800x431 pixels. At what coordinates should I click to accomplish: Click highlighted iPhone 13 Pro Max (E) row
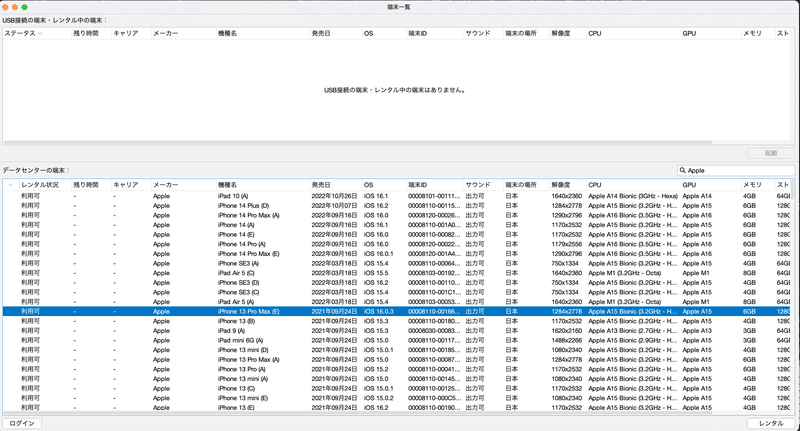click(396, 311)
